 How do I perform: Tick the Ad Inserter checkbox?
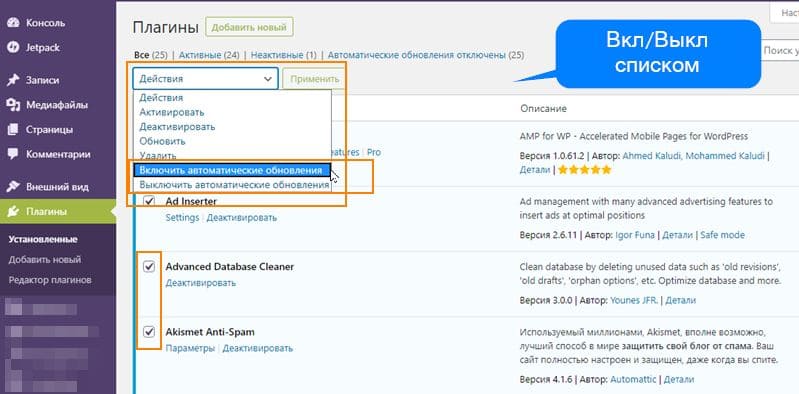coord(149,201)
